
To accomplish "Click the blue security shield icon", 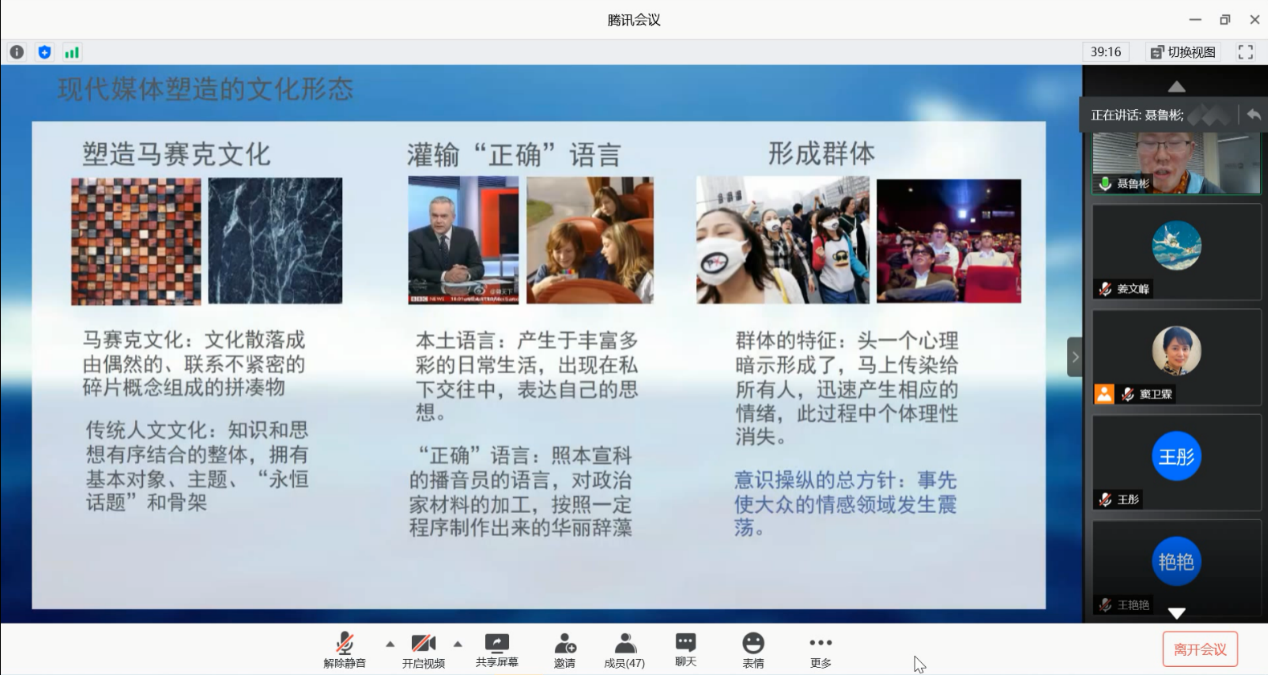I will [x=44, y=52].
